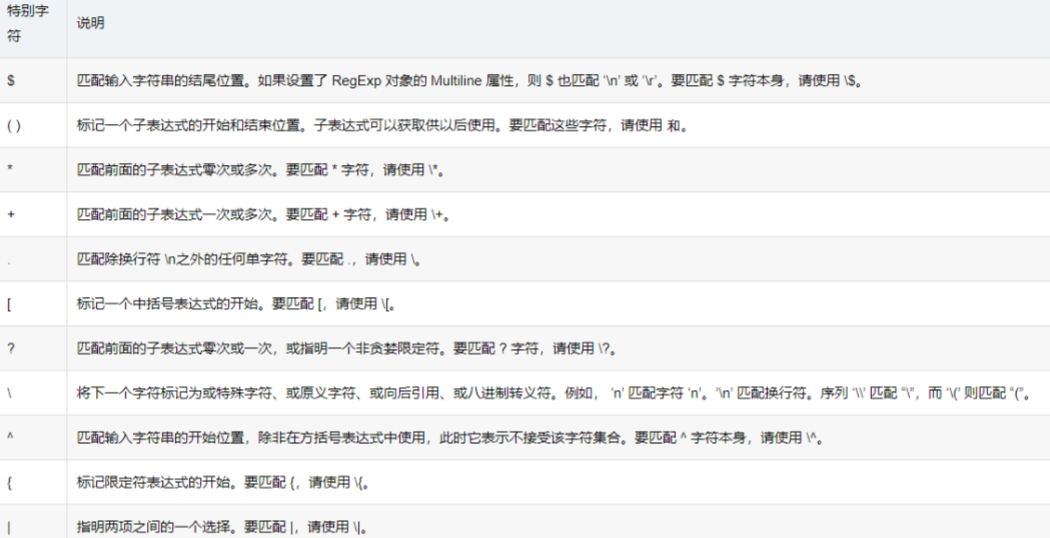The width and height of the screenshot is (1050, 538).
Task: Click the description 匹配前面的子表达式一次或多次
Action: click(262, 215)
